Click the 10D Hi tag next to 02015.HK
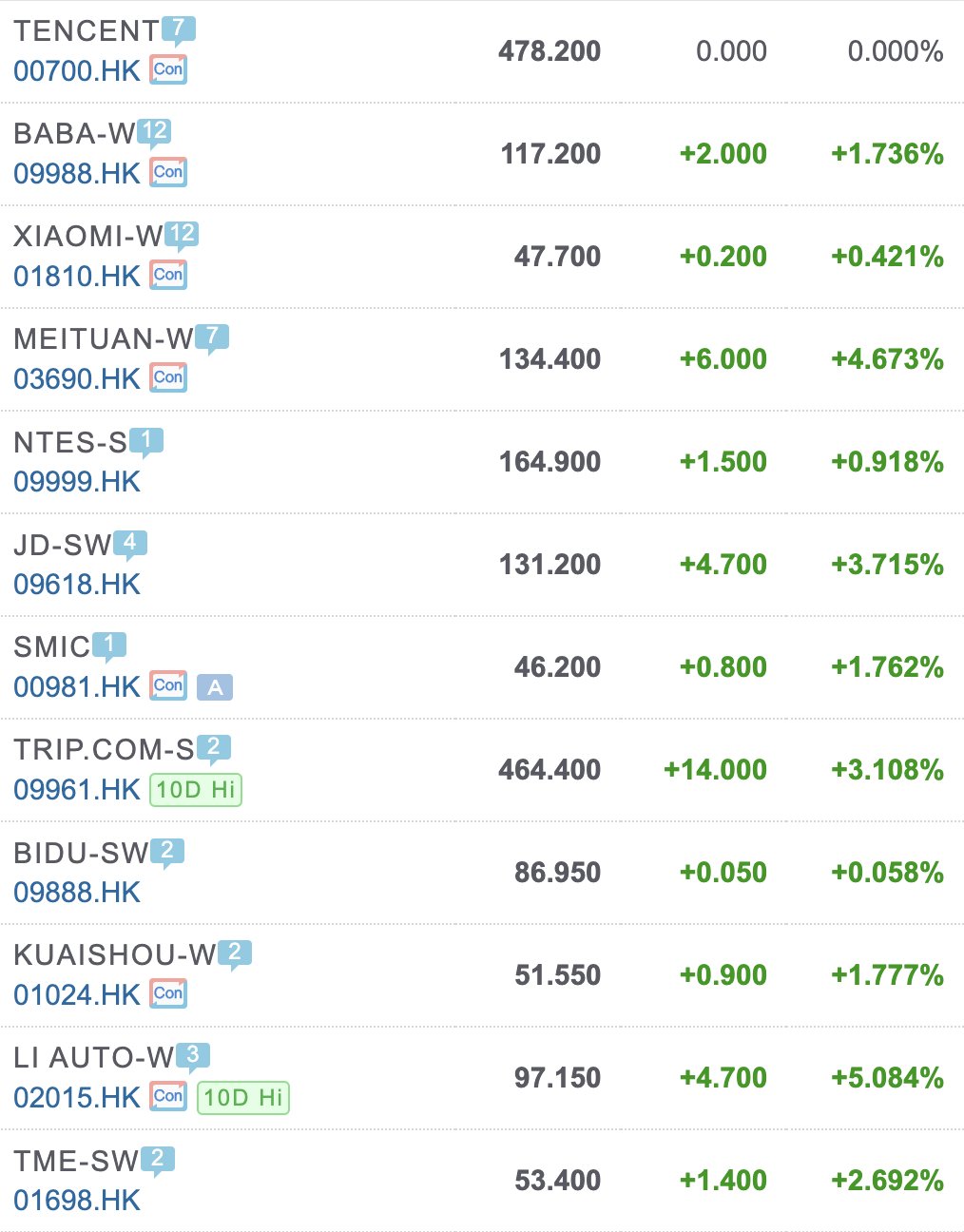The width and height of the screenshot is (964, 1232). [x=243, y=1097]
